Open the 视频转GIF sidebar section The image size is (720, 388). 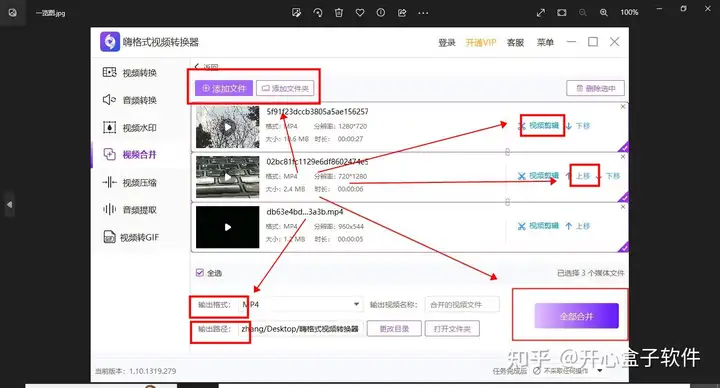pyautogui.click(x=130, y=237)
